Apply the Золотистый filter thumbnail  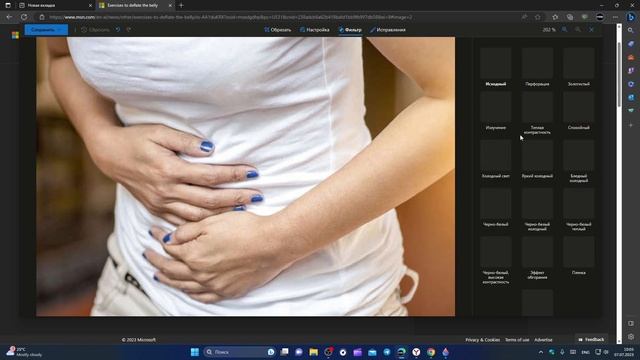tap(578, 63)
